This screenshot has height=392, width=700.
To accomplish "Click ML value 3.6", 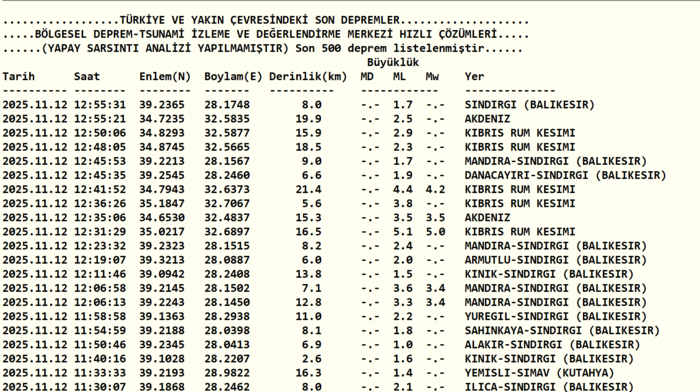I will click(403, 288).
